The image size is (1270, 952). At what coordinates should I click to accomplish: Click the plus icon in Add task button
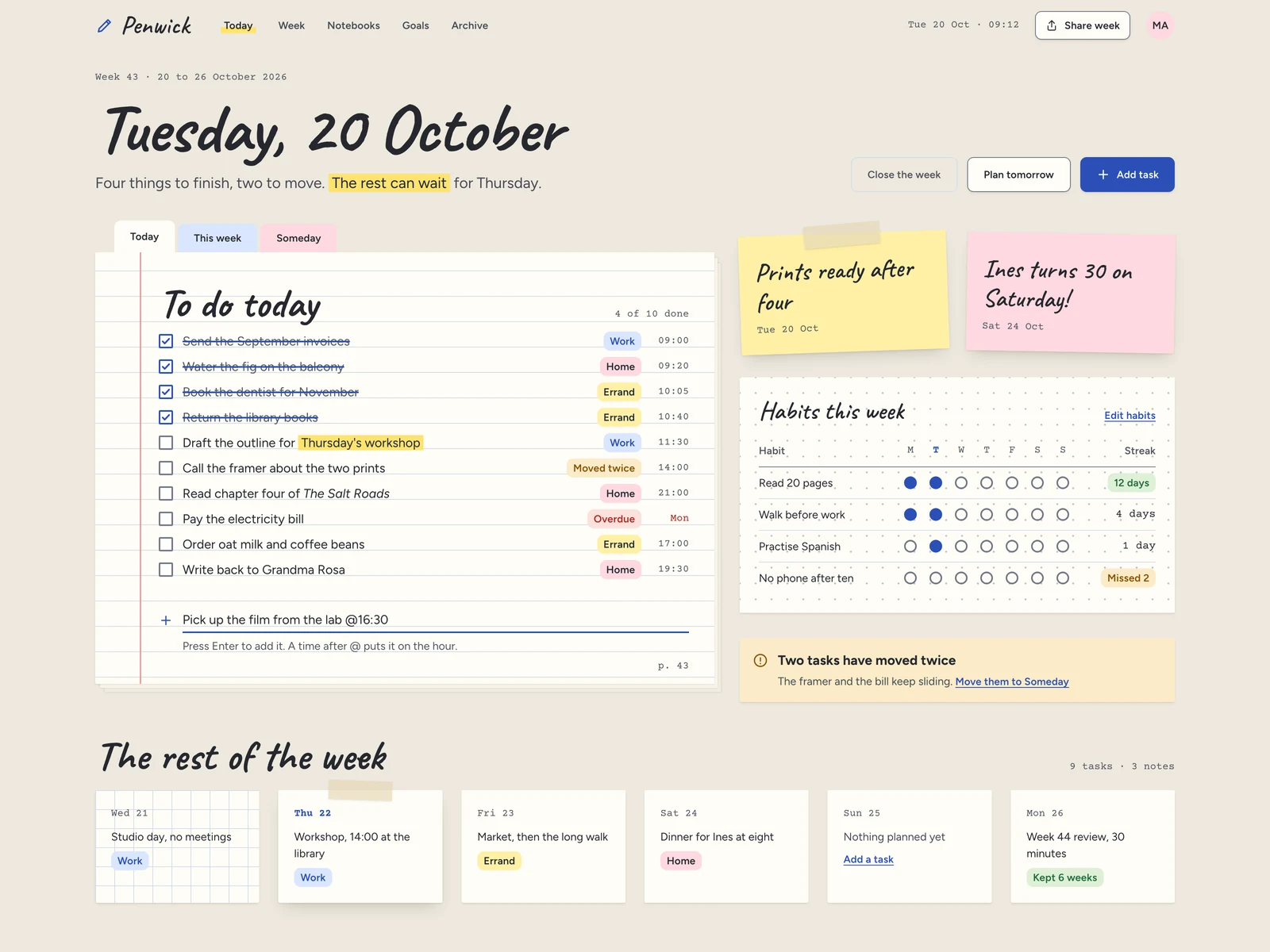1103,175
